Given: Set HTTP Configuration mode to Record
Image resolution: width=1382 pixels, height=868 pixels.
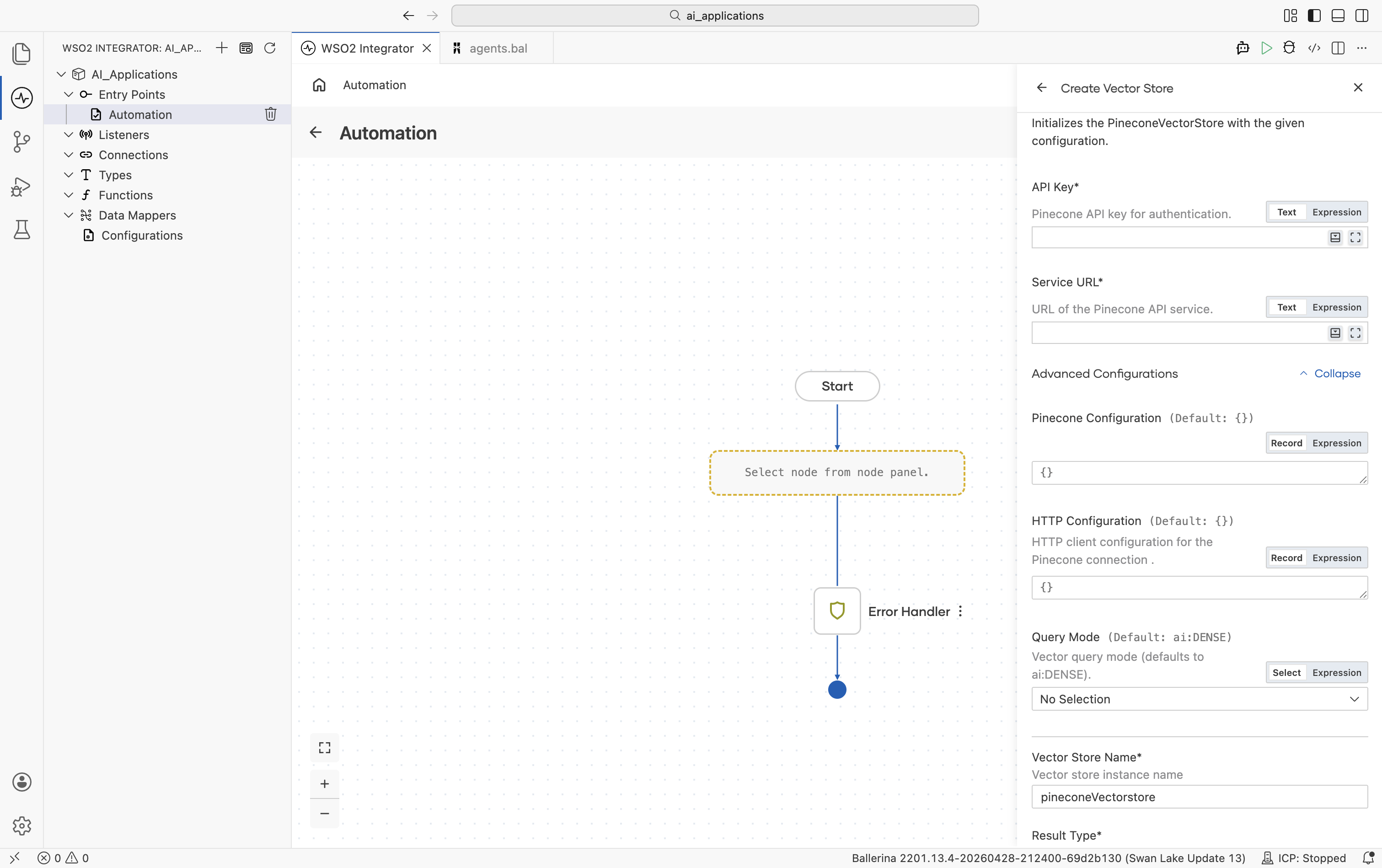Looking at the screenshot, I should [1287, 557].
